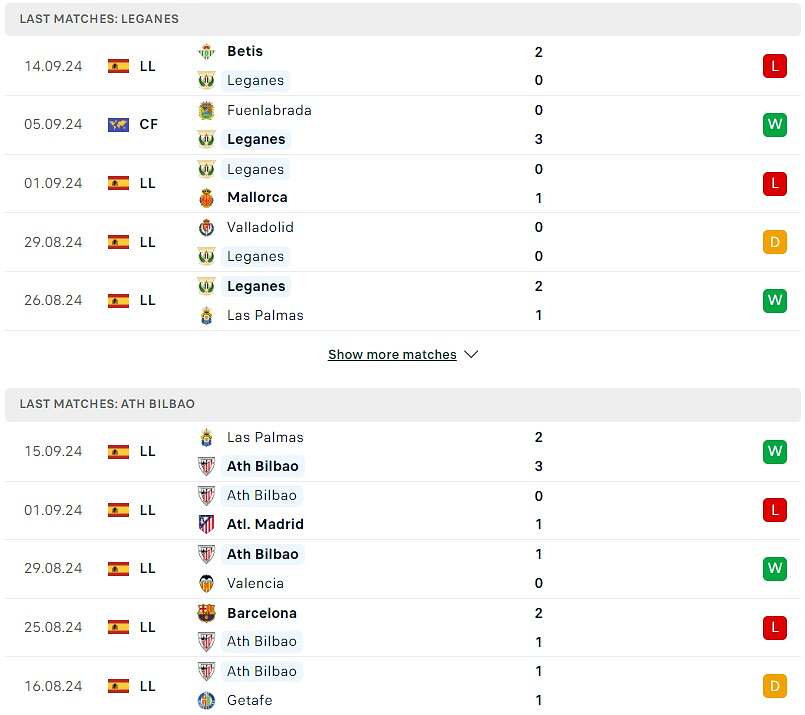Click the orange D badge for Valladolid match
Screen dimensions: 805x715
coord(774,242)
